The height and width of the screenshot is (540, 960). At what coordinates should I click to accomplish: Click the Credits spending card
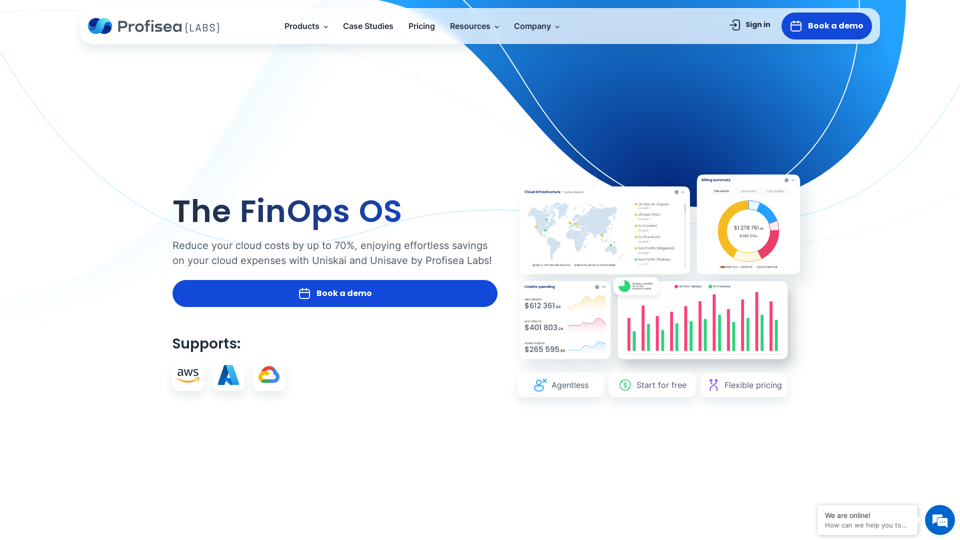point(564,320)
